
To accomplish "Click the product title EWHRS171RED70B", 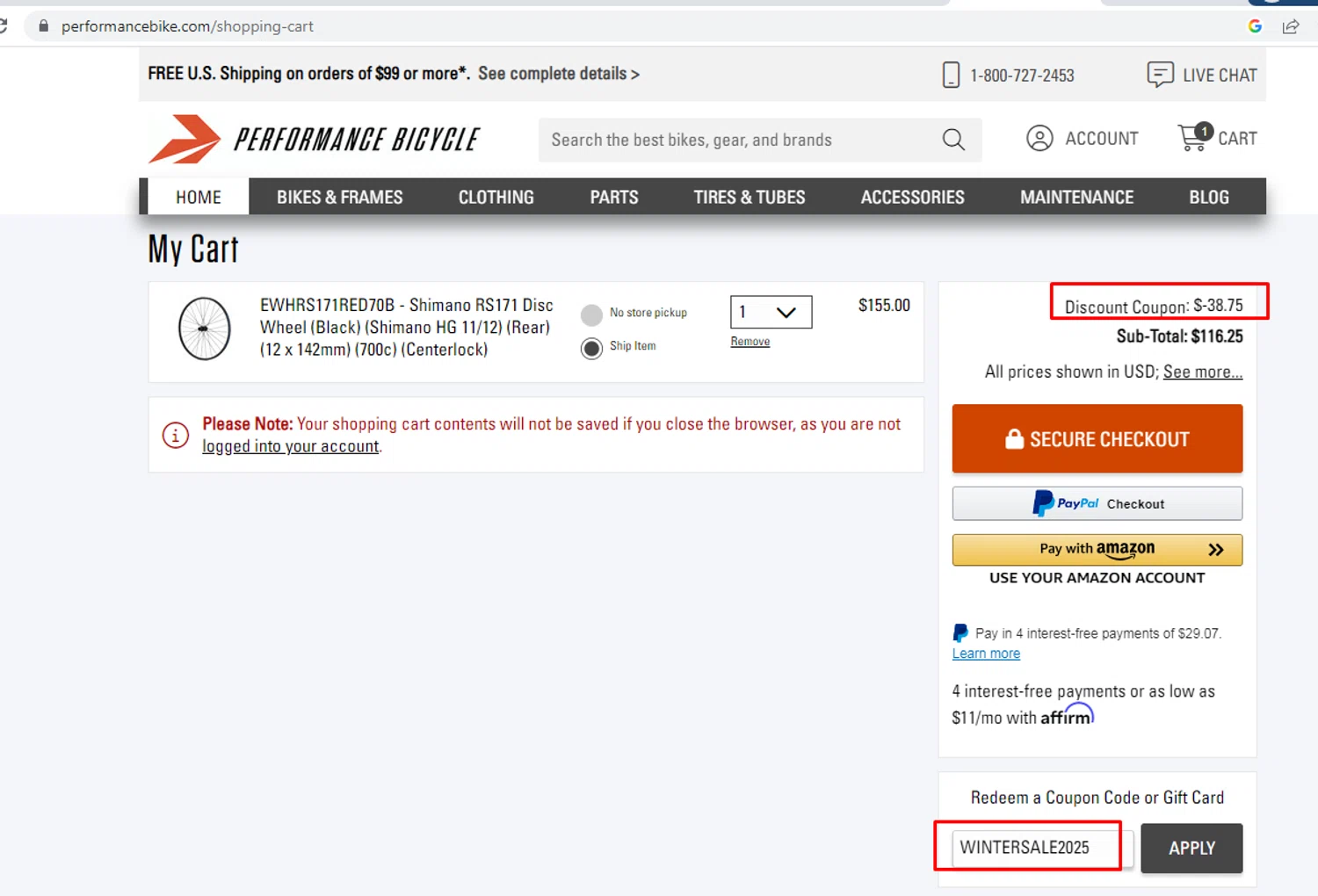I will 407,327.
